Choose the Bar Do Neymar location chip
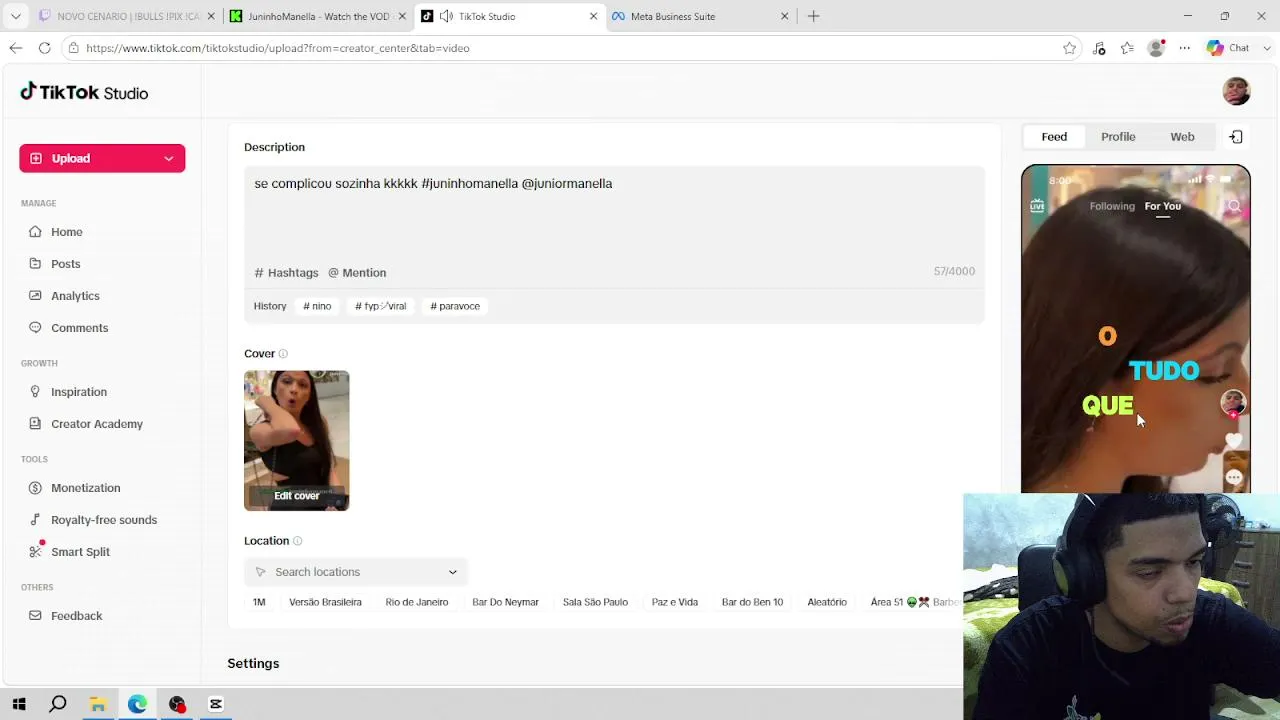Image resolution: width=1280 pixels, height=720 pixels. click(505, 602)
